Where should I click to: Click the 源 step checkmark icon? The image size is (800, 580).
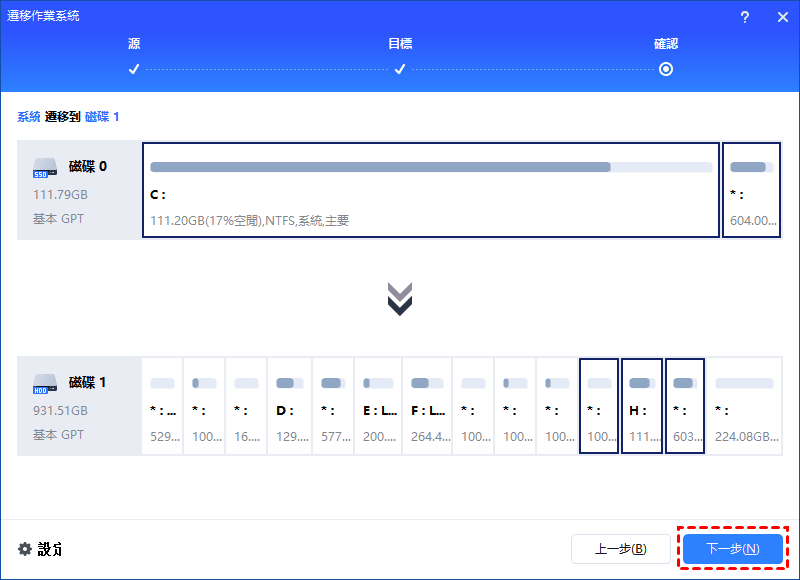[x=134, y=69]
